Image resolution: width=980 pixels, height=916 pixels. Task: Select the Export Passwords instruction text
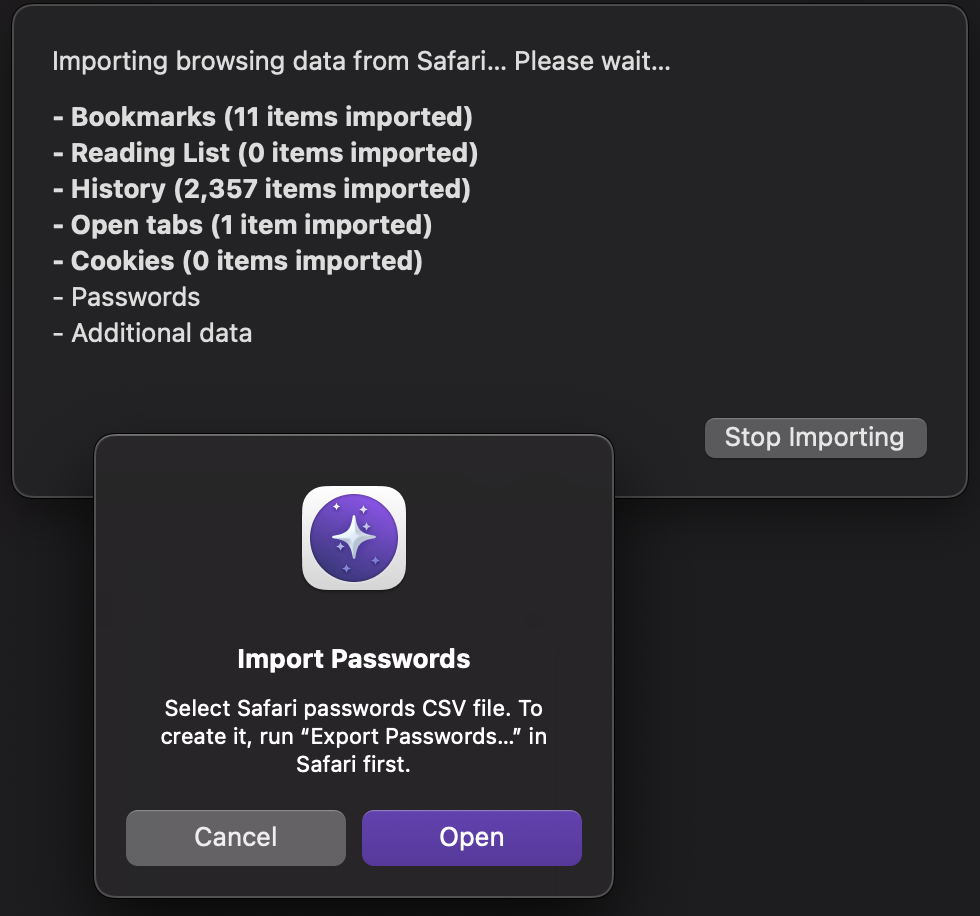(352, 737)
